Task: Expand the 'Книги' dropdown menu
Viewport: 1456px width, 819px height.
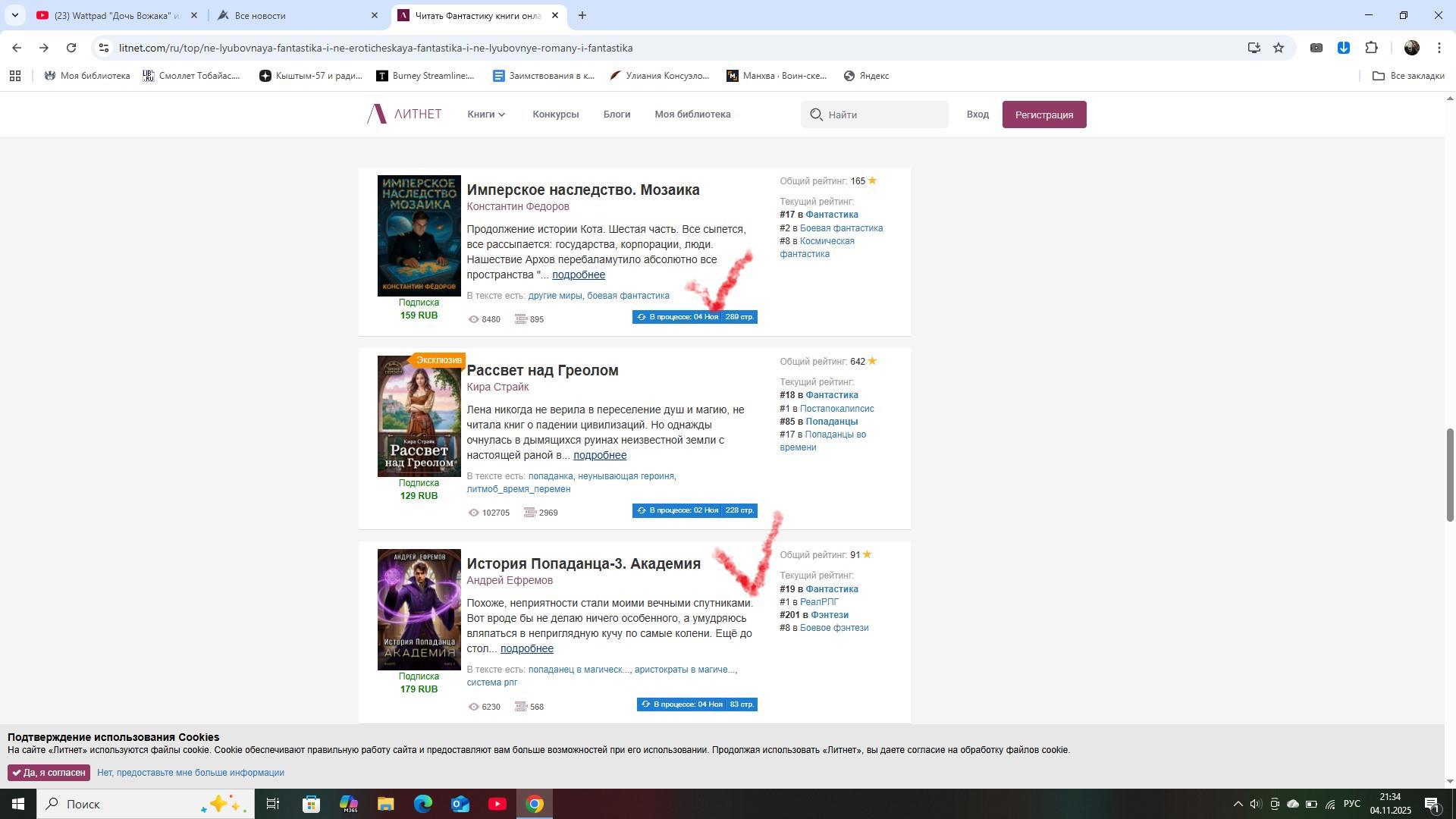Action: [x=486, y=115]
